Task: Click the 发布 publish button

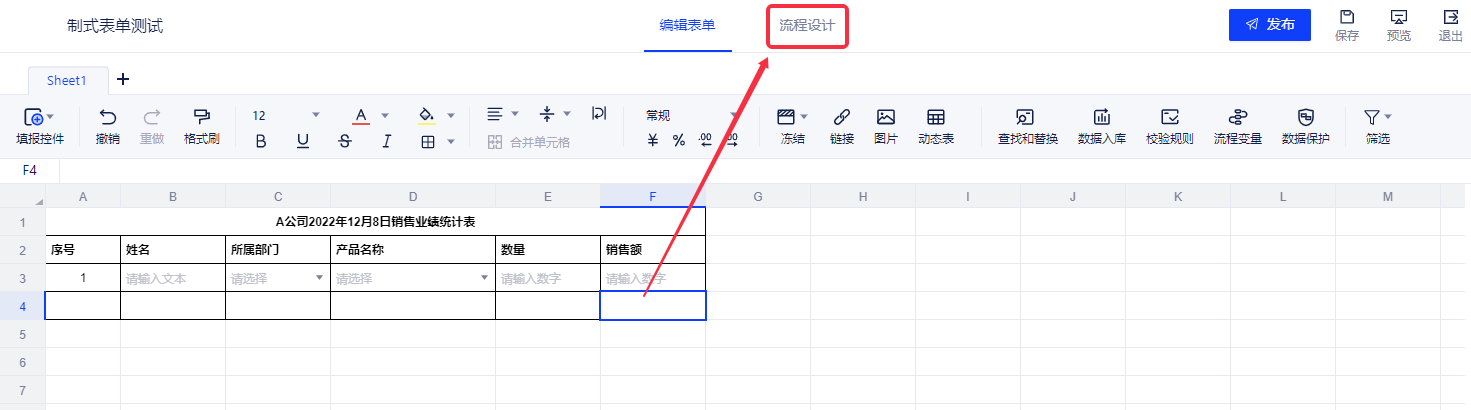Action: [x=1269, y=25]
